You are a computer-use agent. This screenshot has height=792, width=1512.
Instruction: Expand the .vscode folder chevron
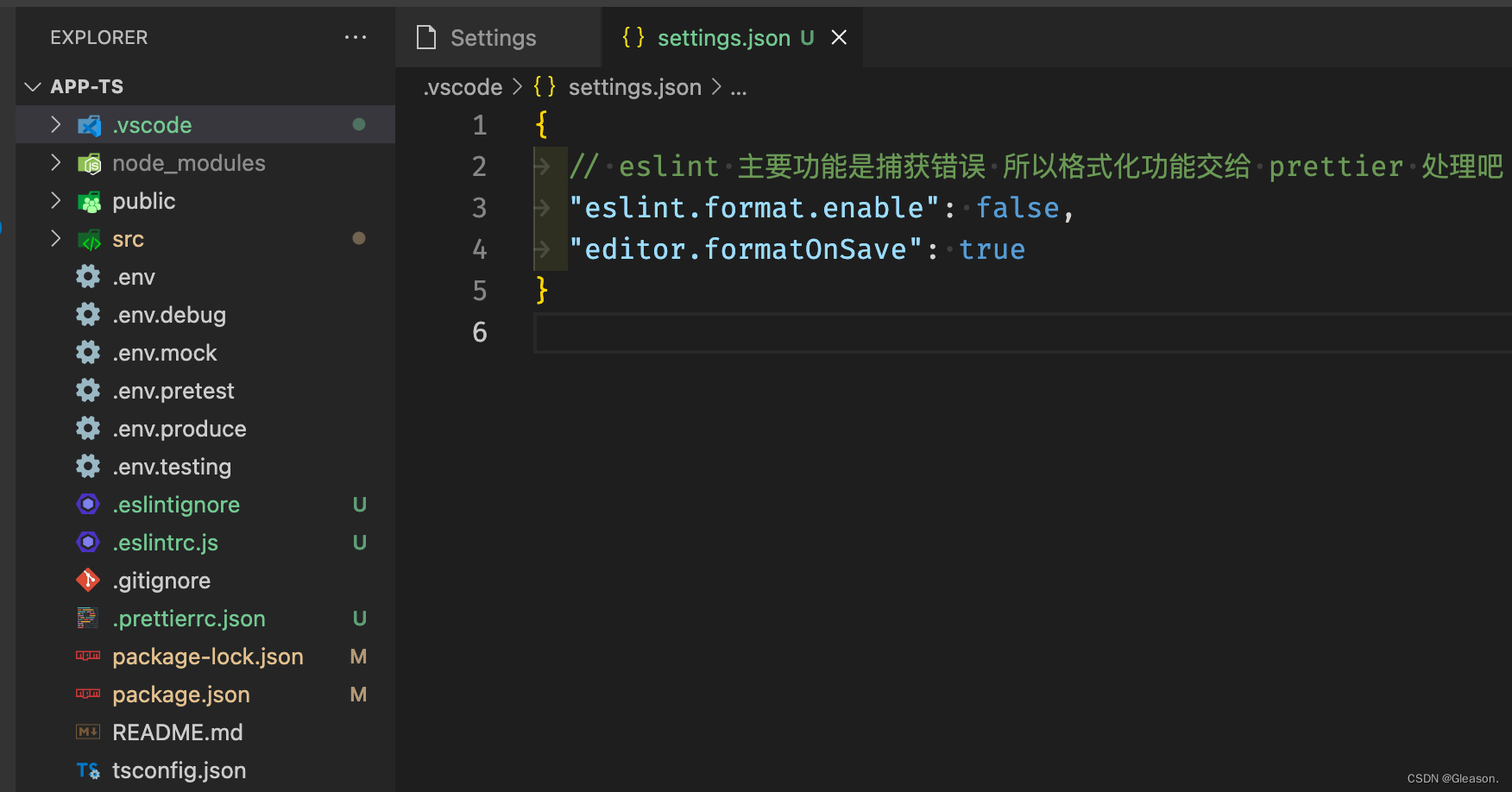pos(55,125)
